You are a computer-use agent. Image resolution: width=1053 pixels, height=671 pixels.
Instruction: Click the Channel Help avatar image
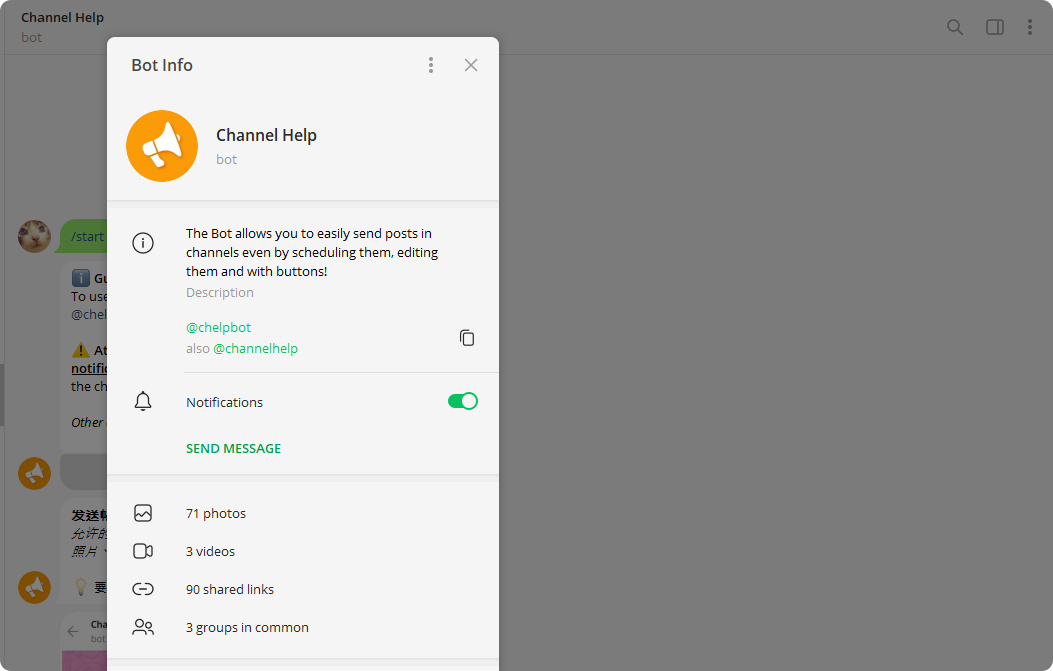162,146
